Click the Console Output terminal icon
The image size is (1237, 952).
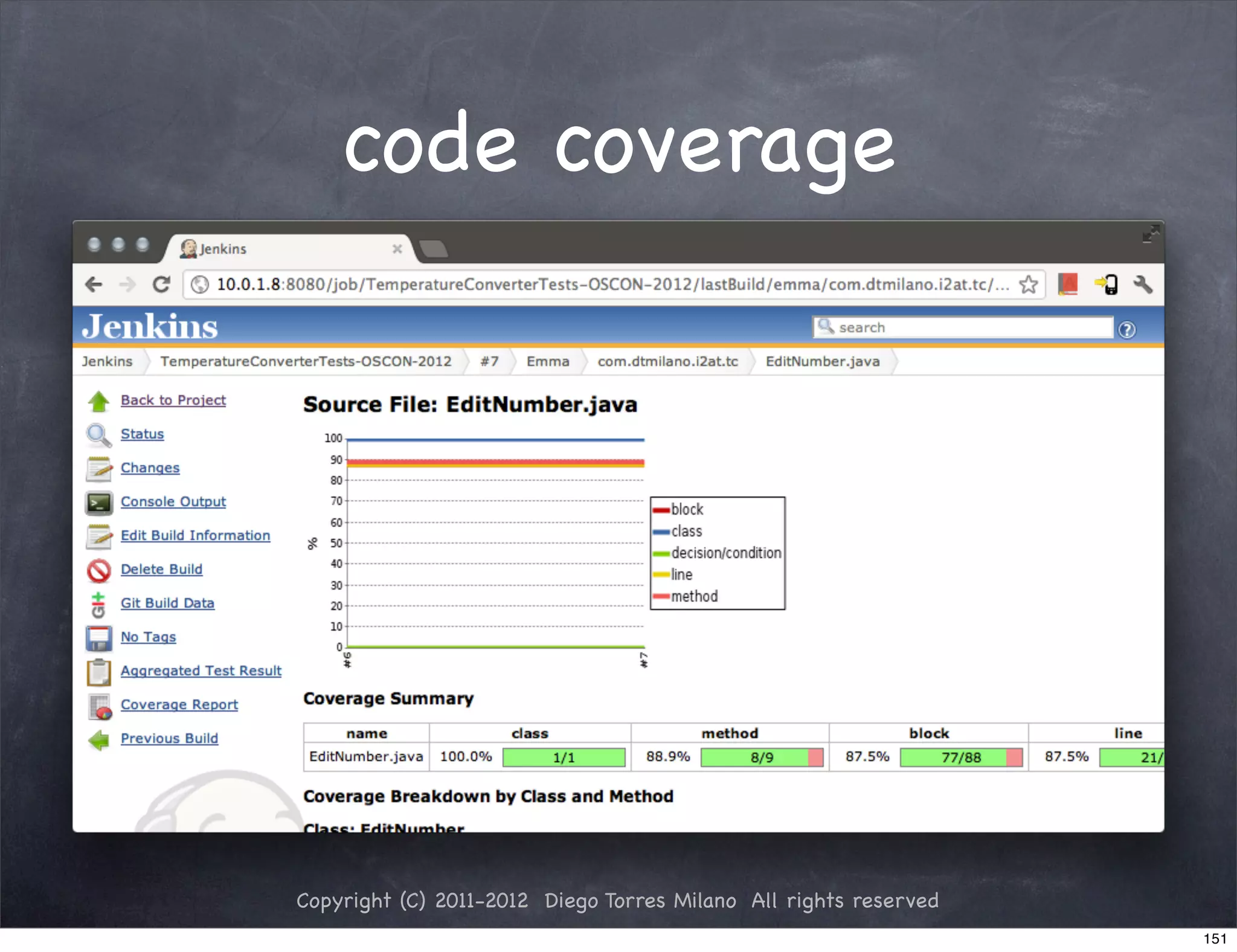coord(98,503)
